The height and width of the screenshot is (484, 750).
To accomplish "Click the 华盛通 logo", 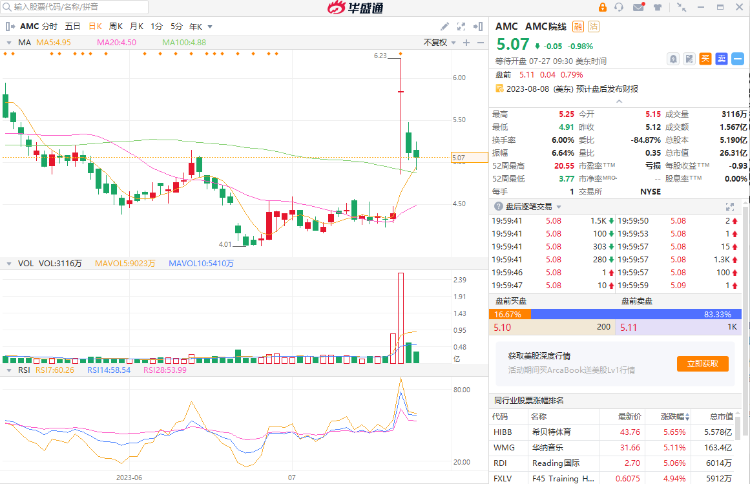I will click(x=355, y=7).
